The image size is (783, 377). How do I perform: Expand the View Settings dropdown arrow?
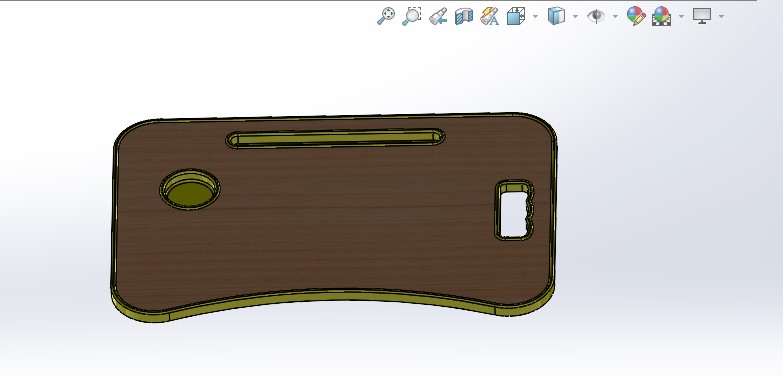tap(721, 16)
